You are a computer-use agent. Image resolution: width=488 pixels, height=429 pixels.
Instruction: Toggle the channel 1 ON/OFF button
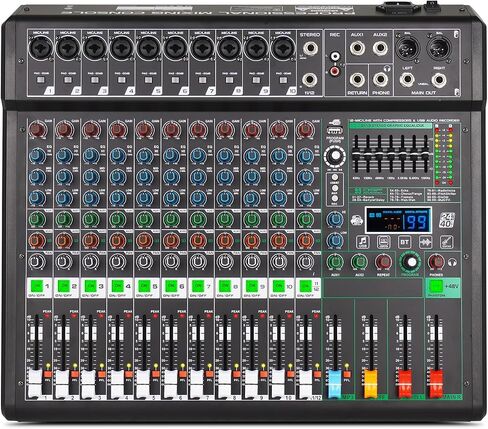tap(37, 286)
